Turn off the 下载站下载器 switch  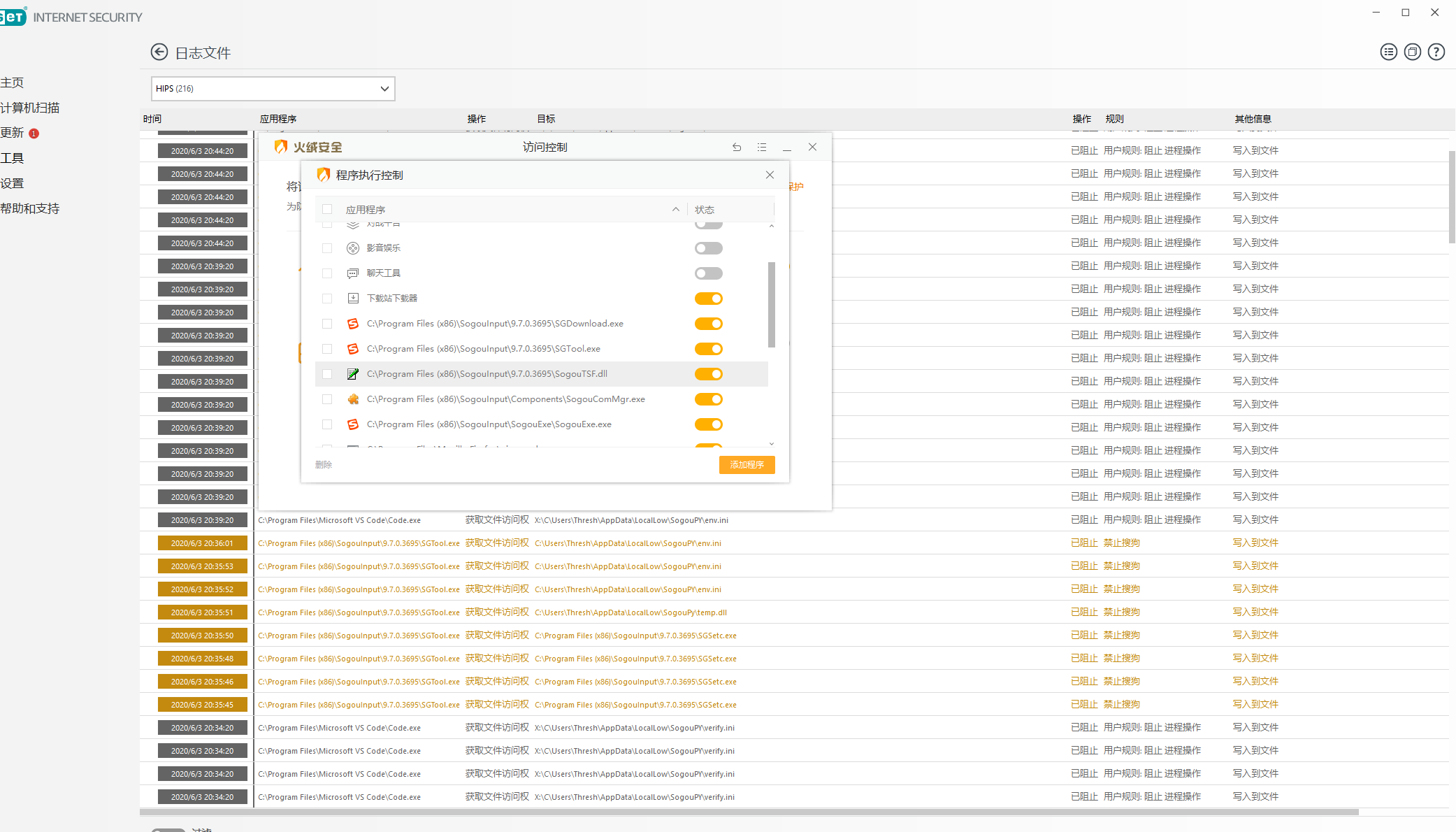(x=708, y=299)
